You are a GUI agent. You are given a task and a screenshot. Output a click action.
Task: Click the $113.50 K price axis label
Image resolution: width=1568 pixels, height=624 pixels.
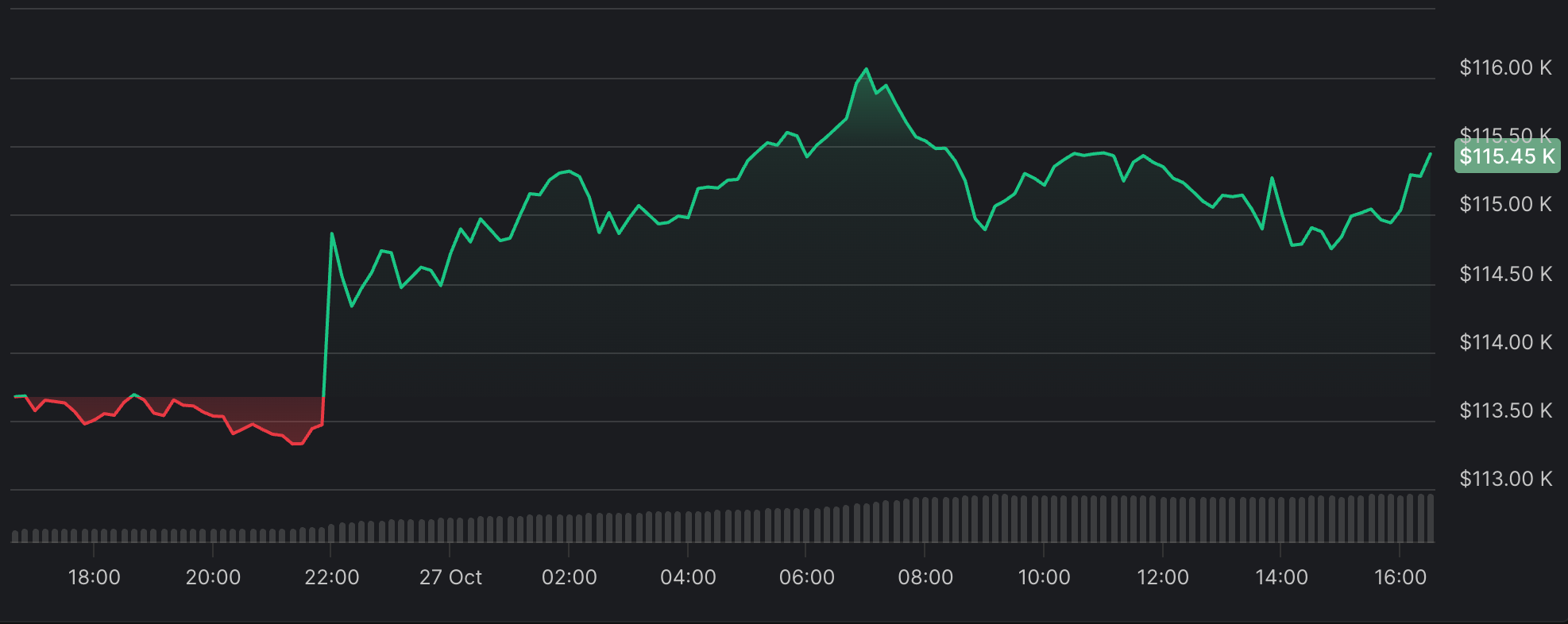(x=1505, y=410)
